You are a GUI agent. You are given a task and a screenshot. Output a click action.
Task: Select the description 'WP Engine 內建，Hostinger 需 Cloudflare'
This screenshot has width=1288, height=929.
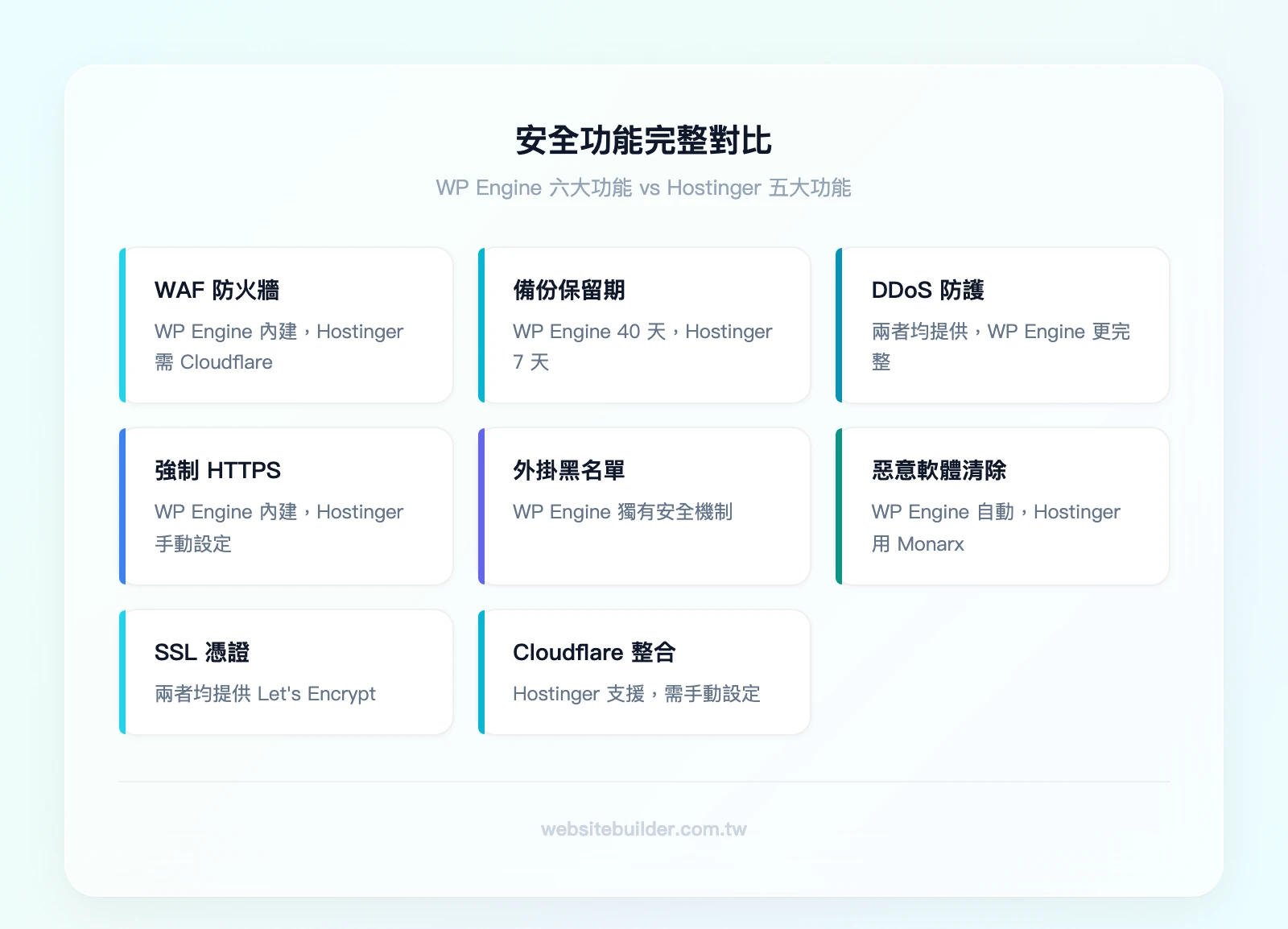(x=279, y=347)
